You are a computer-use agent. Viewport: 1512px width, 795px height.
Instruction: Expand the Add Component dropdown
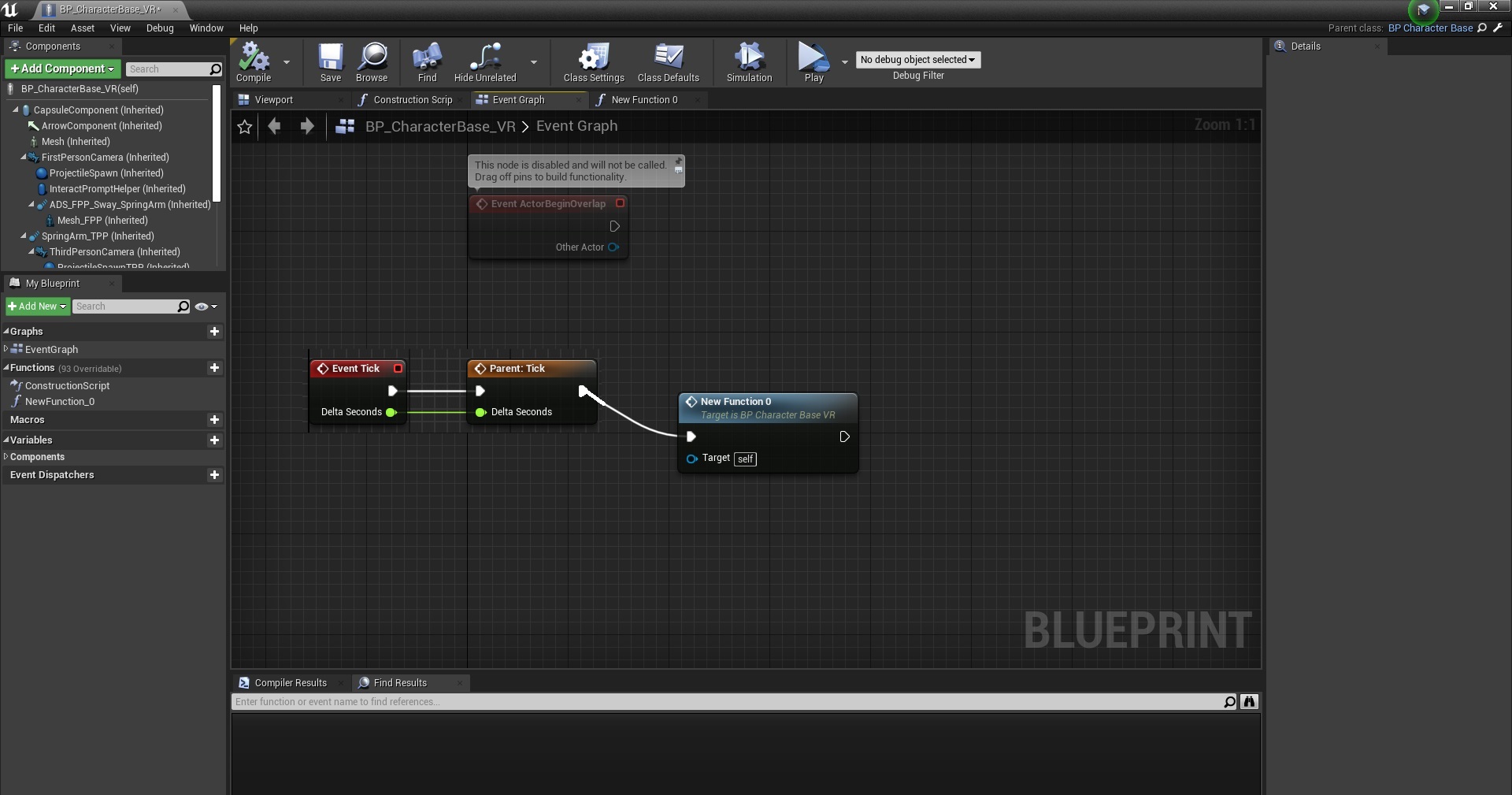(x=63, y=69)
